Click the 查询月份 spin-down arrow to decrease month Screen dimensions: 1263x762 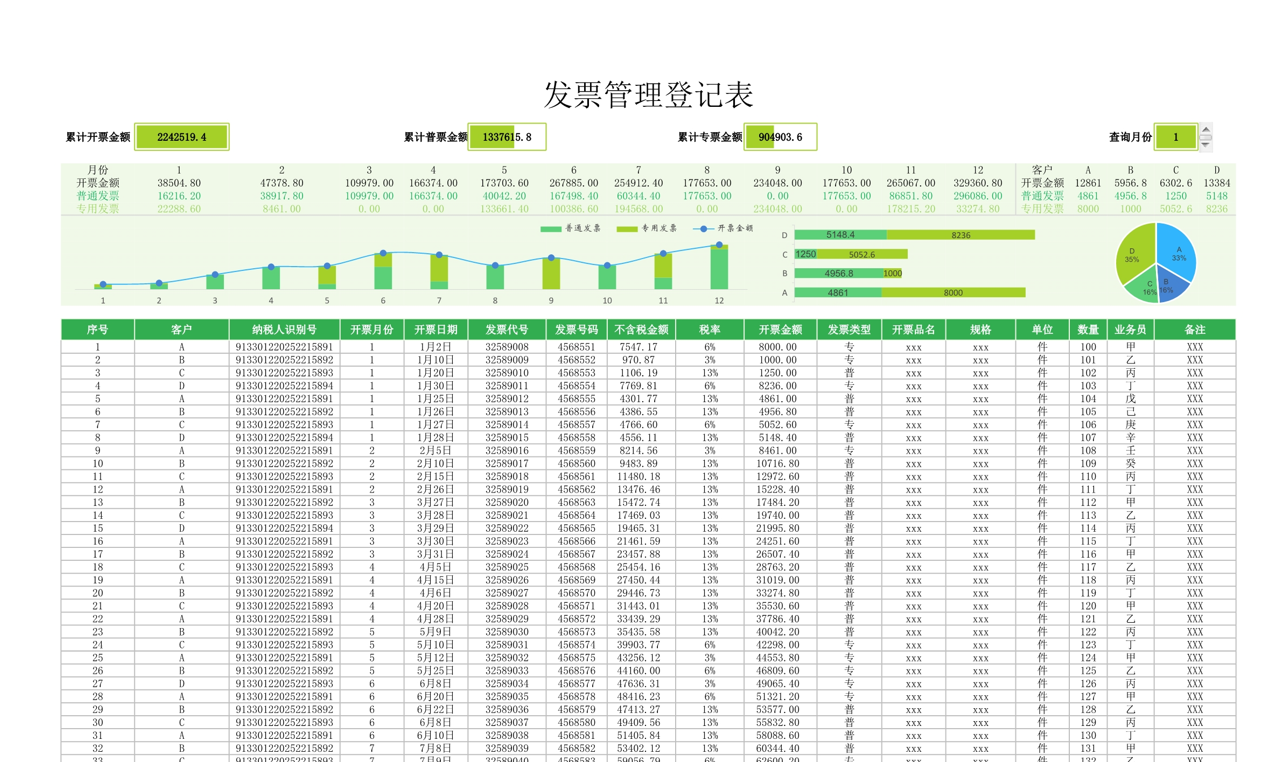pos(1205,144)
